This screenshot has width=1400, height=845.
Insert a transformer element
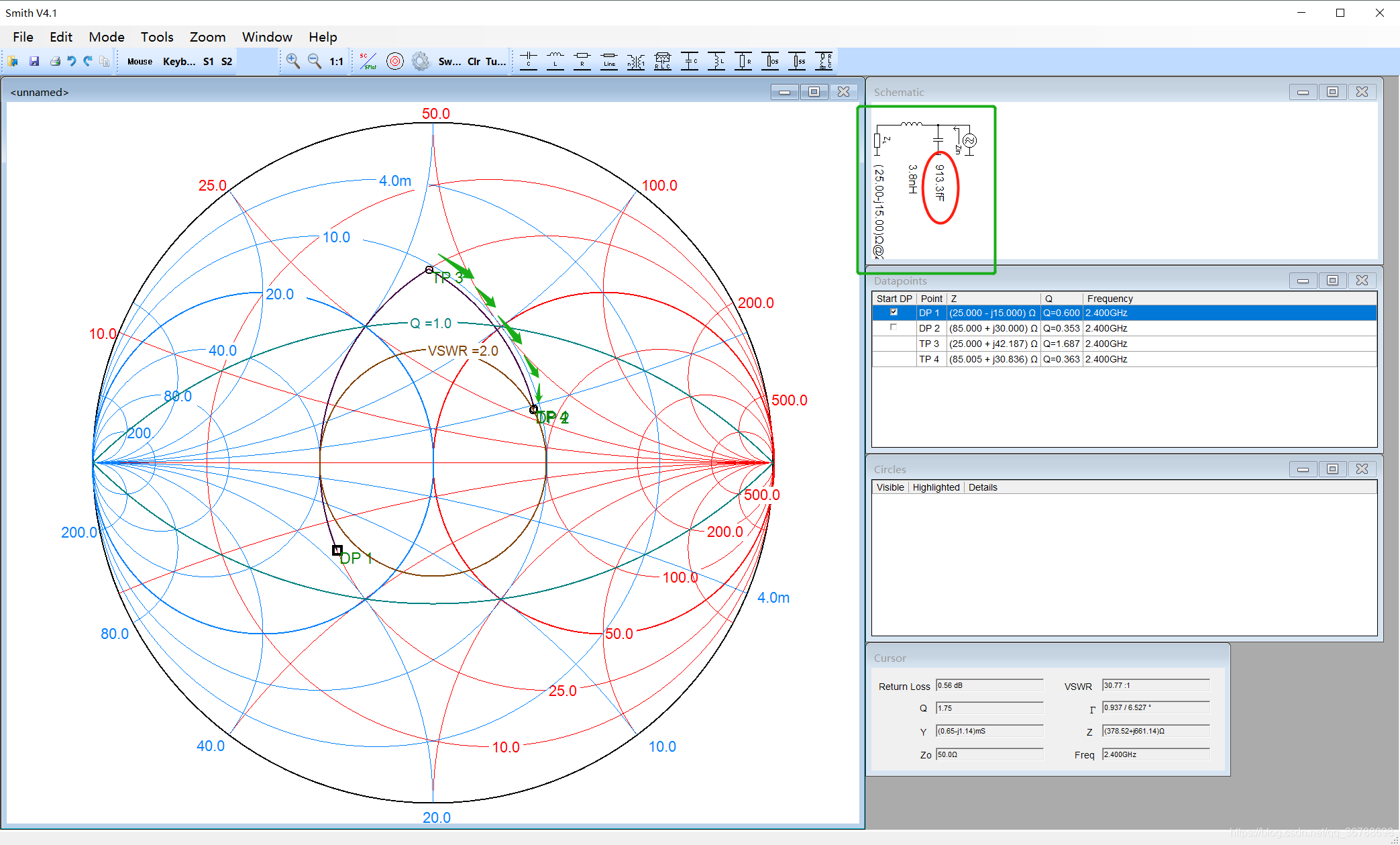(x=636, y=61)
